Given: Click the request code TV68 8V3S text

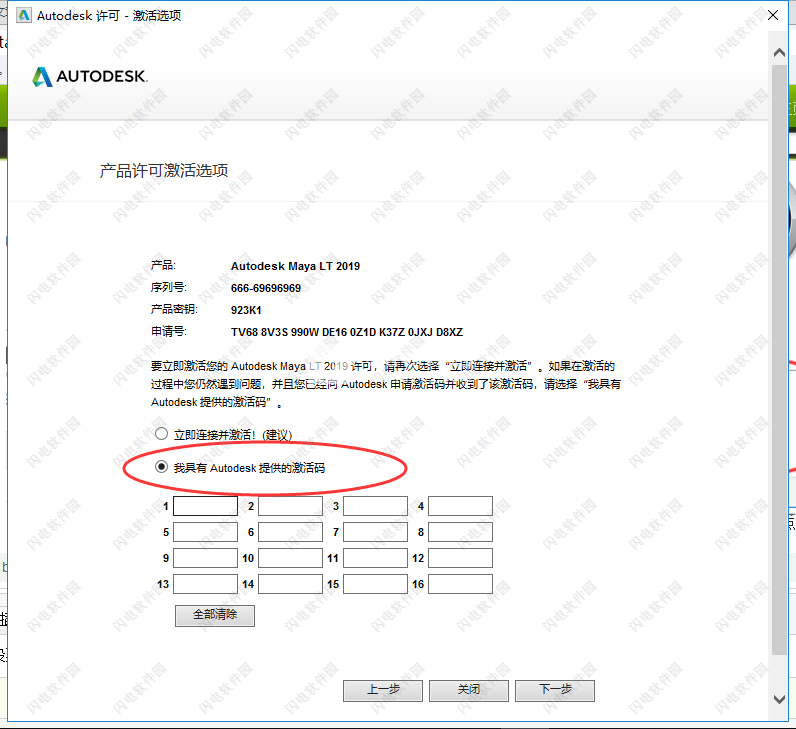Looking at the screenshot, I should (x=347, y=332).
